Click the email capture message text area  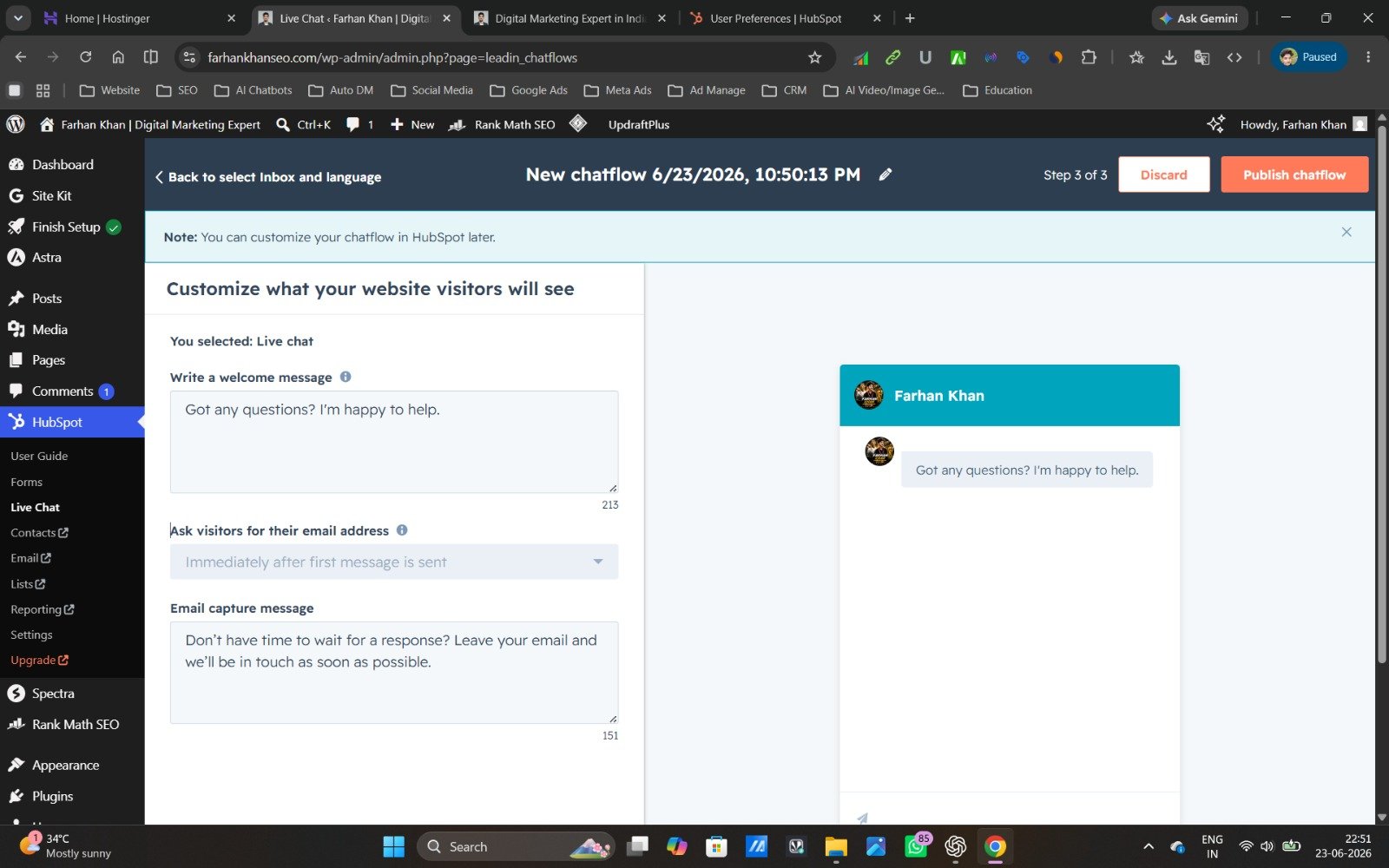[x=394, y=673]
